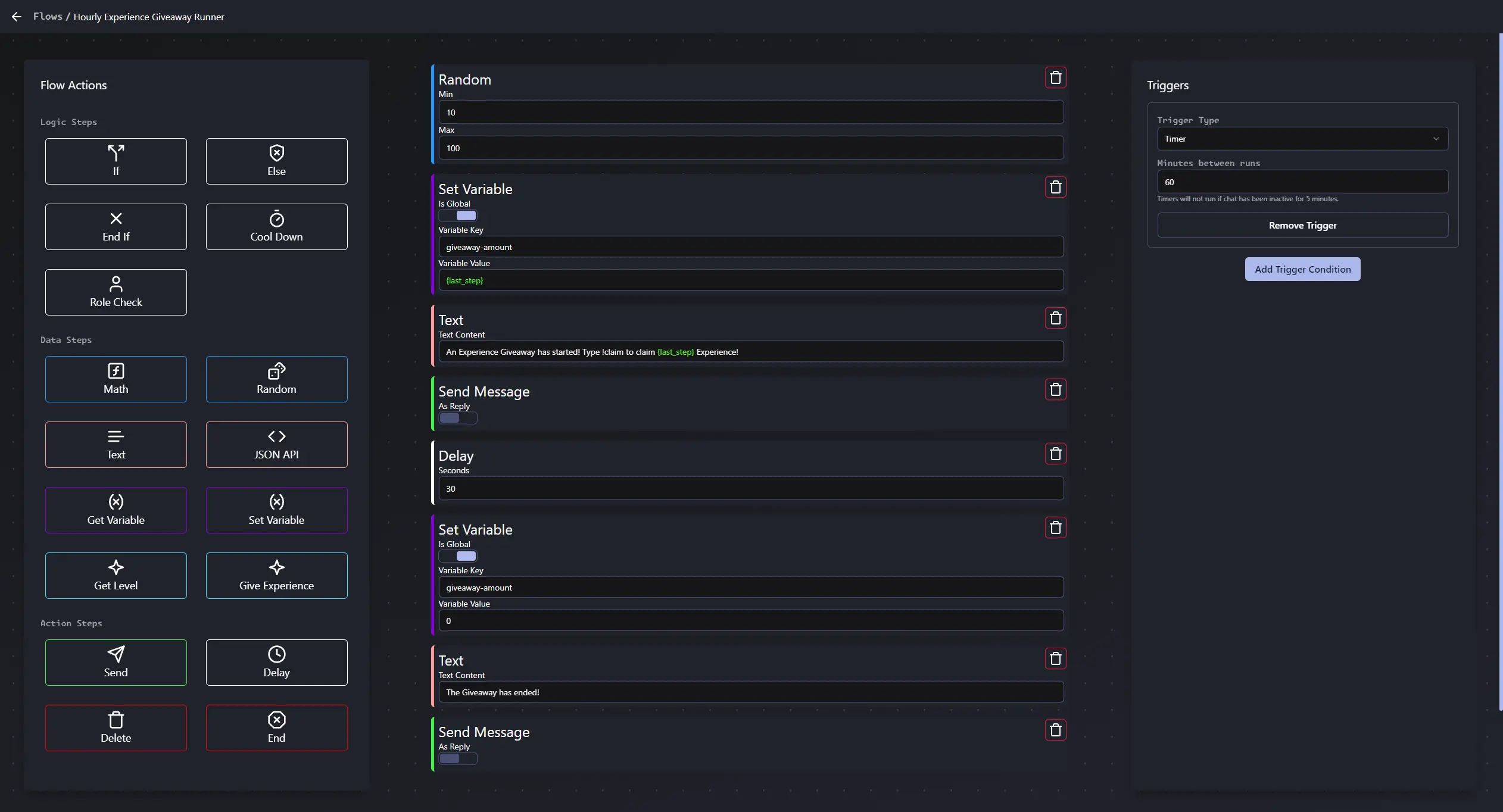Image resolution: width=1503 pixels, height=812 pixels.
Task: Click Add Trigger Condition button
Action: coord(1302,269)
